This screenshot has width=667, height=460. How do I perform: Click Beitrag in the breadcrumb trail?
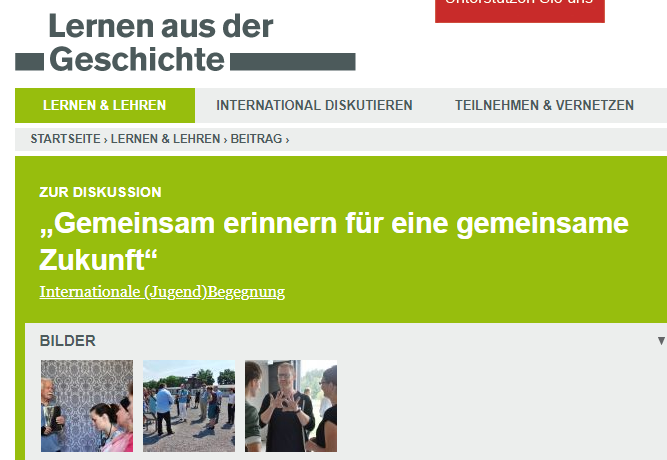point(256,139)
